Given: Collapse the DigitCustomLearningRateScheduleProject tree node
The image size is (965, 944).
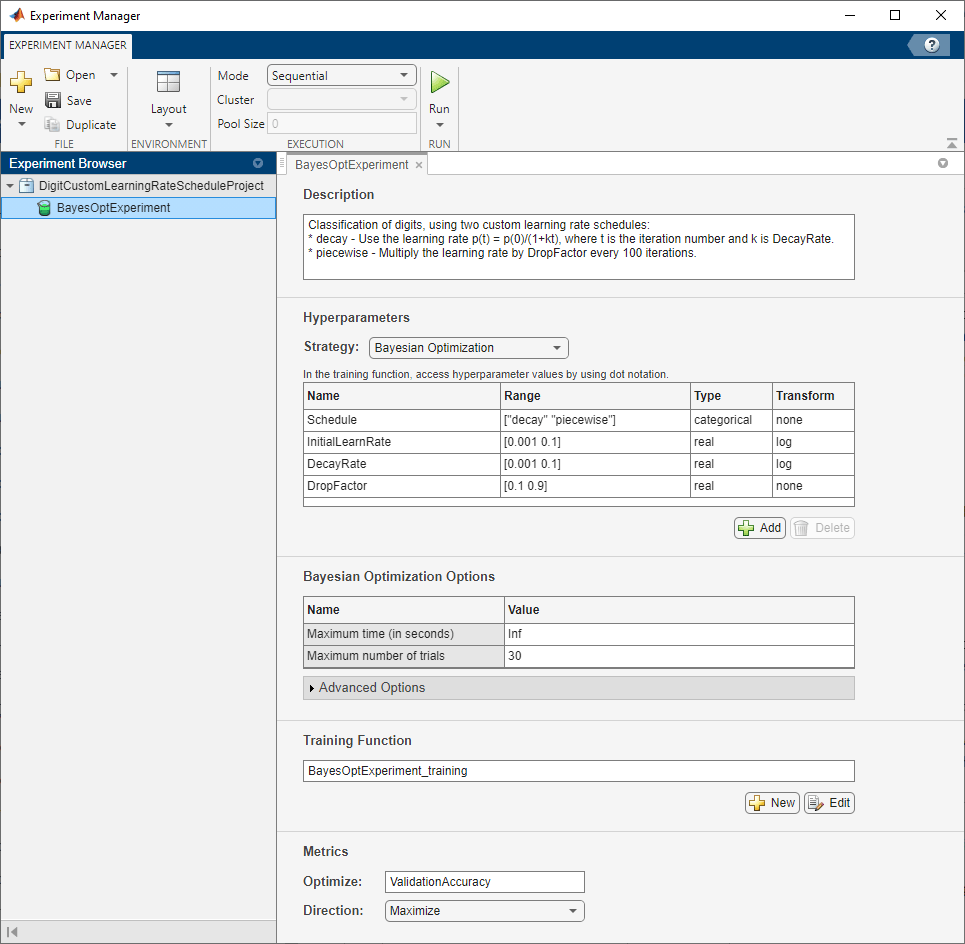Looking at the screenshot, I should point(10,186).
